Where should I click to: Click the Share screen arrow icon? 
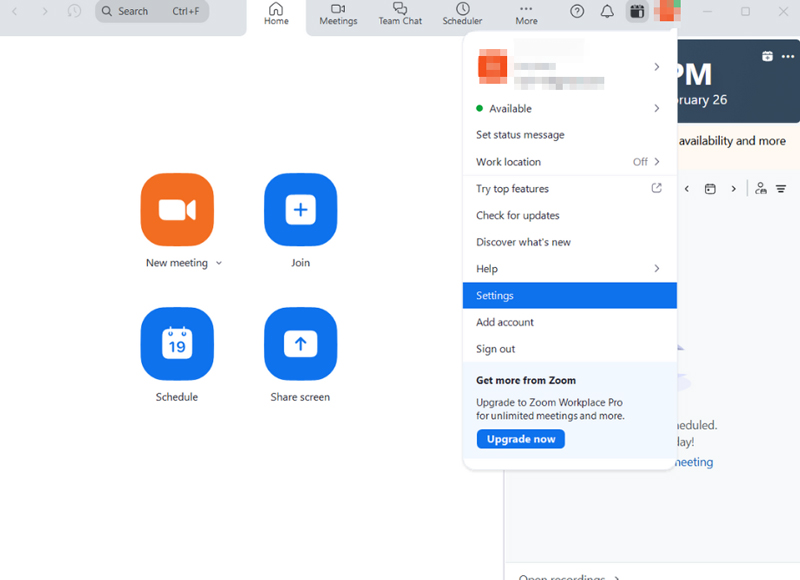[300, 344]
